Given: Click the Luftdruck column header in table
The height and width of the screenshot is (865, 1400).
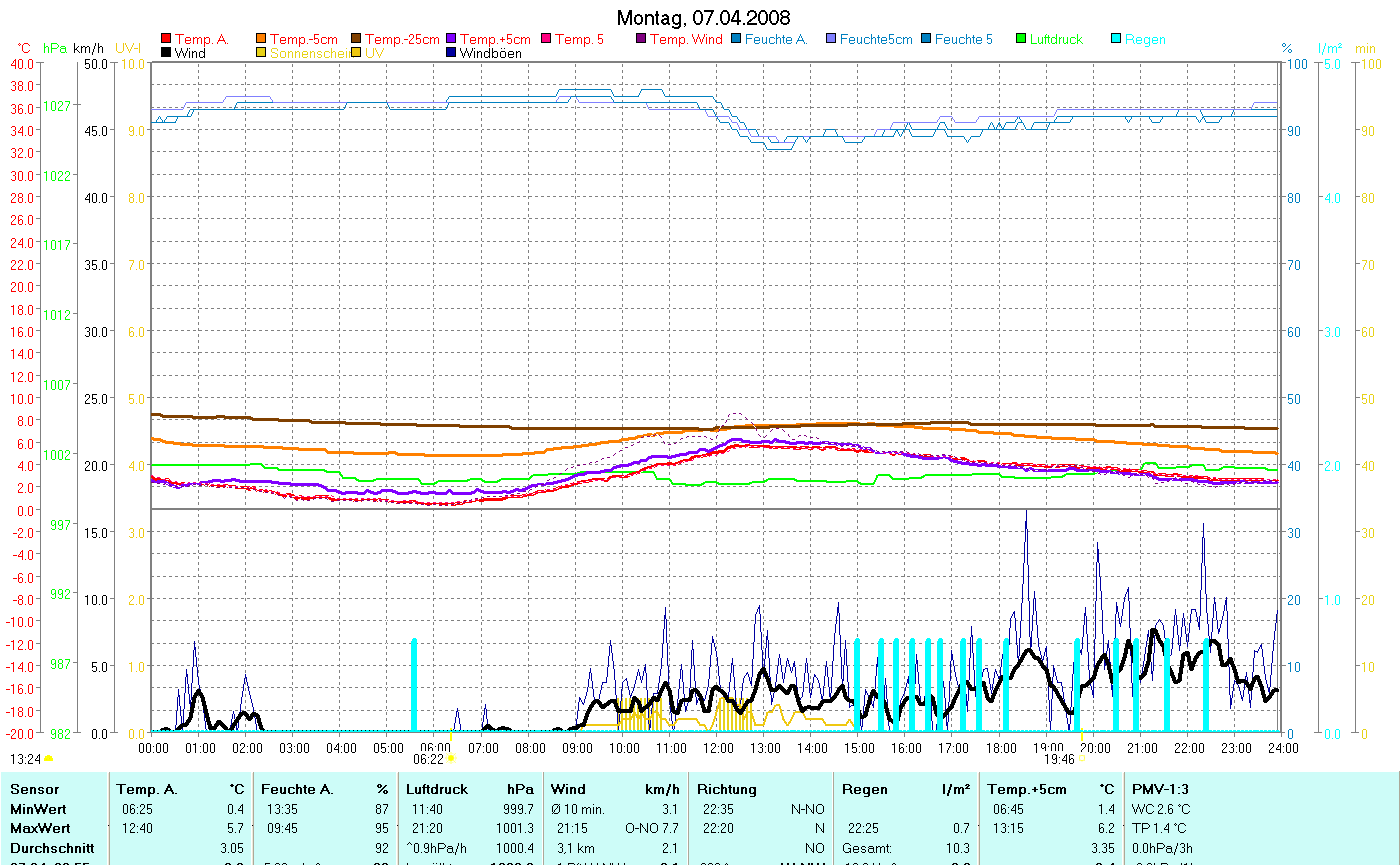Looking at the screenshot, I should tap(436, 789).
